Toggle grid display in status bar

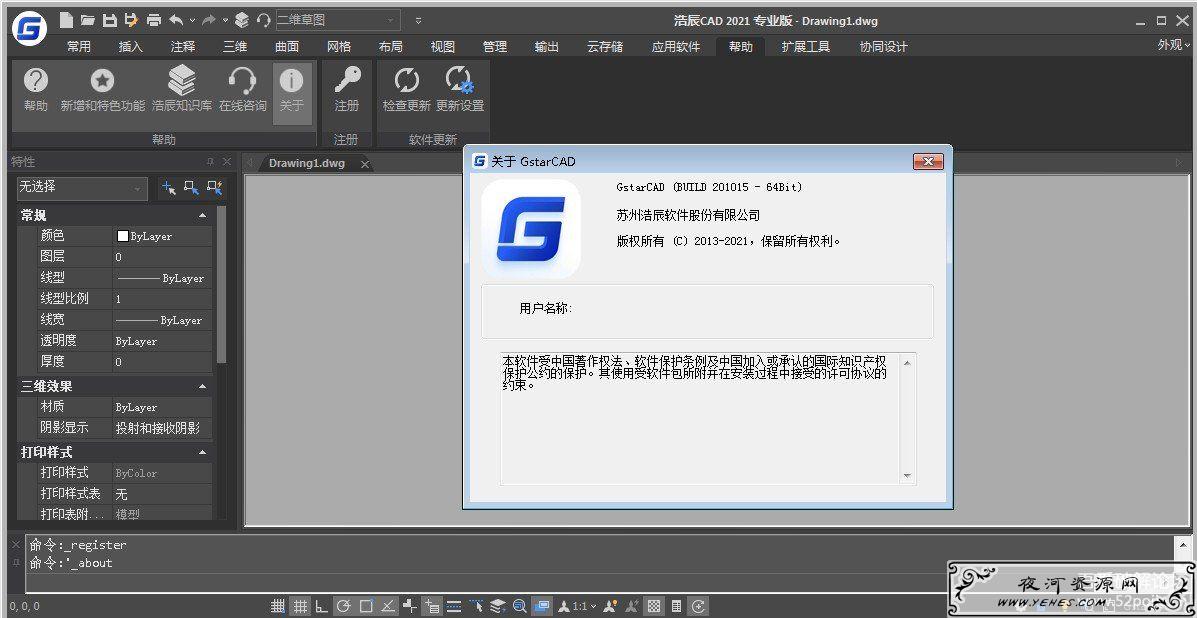coord(301,607)
